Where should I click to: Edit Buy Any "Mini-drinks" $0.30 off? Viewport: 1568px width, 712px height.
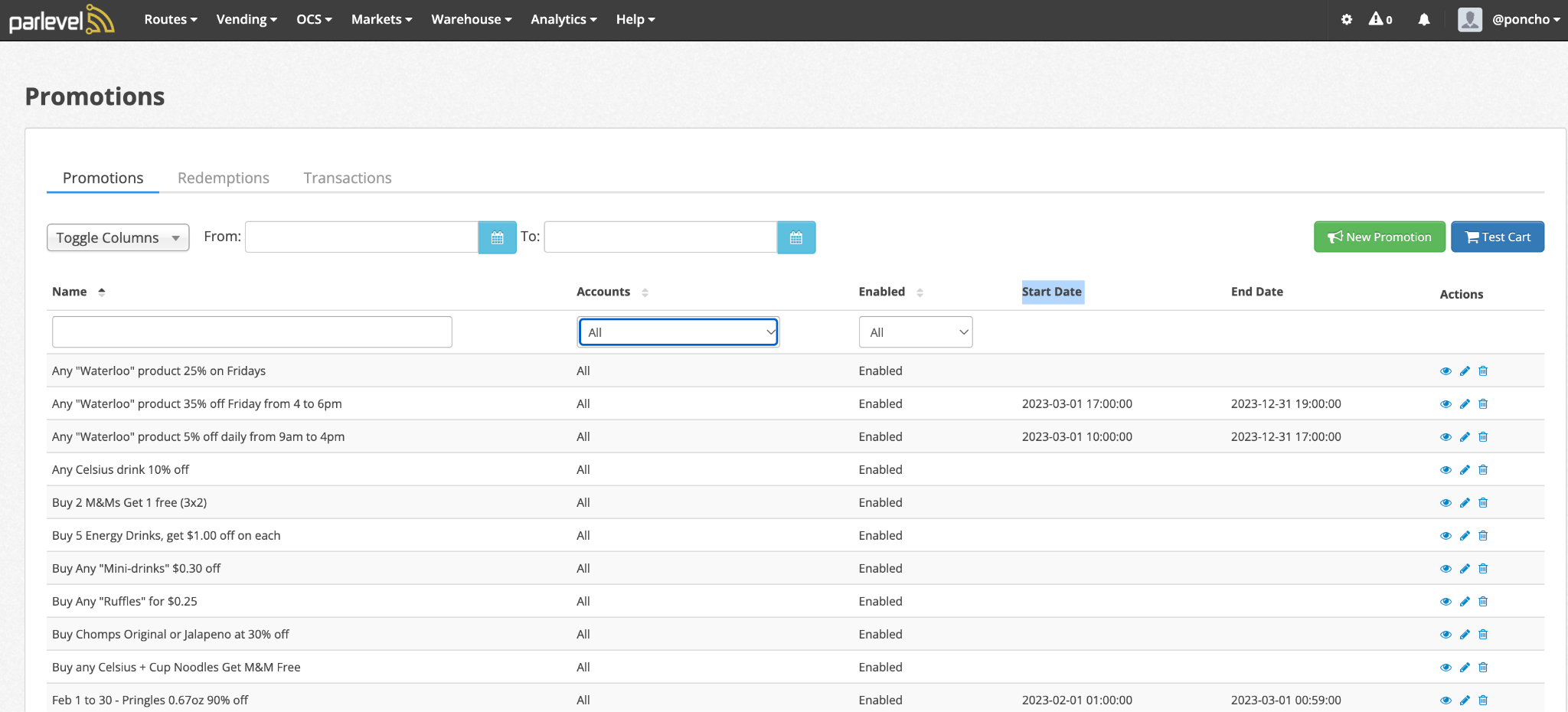point(1465,568)
